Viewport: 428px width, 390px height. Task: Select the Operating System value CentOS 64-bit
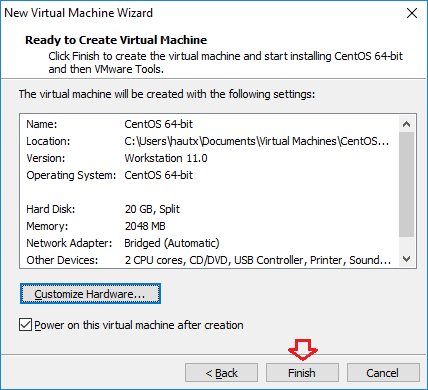[x=158, y=175]
